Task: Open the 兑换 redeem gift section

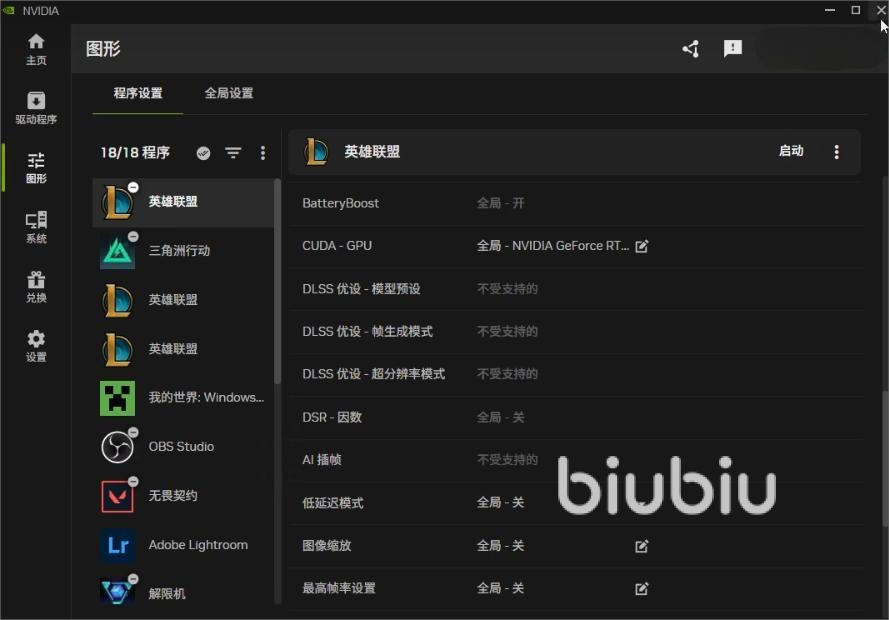Action: click(36, 286)
